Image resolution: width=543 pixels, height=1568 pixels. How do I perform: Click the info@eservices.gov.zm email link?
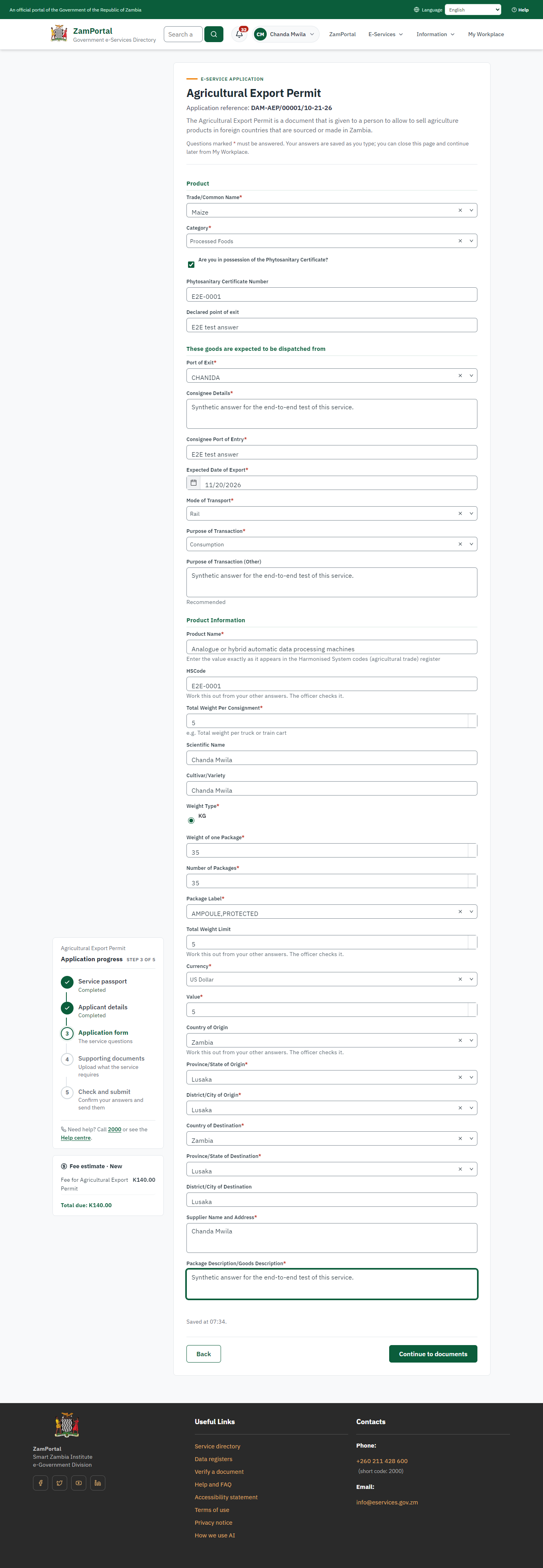(x=387, y=1502)
